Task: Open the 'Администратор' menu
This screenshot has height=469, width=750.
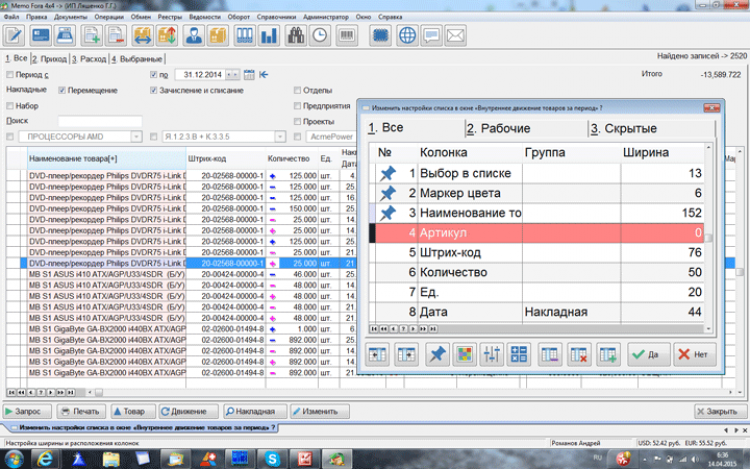Action: (326, 17)
